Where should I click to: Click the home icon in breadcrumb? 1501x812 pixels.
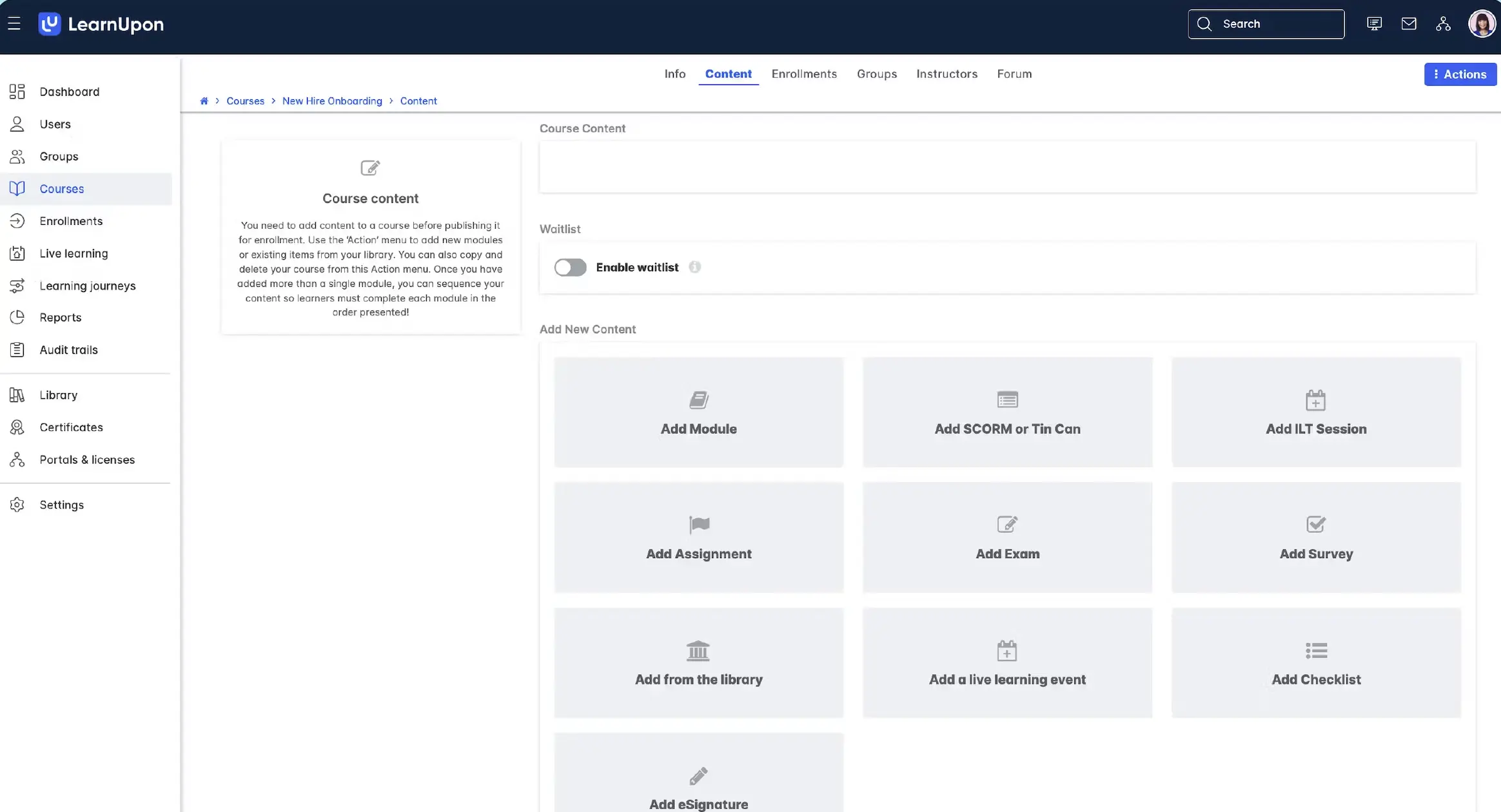(x=204, y=101)
